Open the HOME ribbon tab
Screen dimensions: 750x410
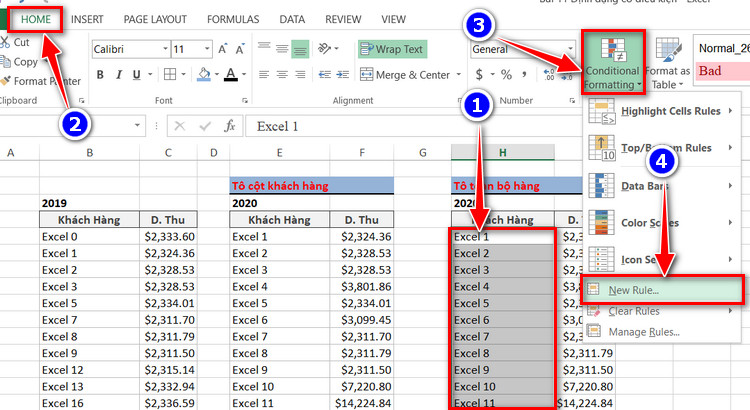click(x=35, y=20)
